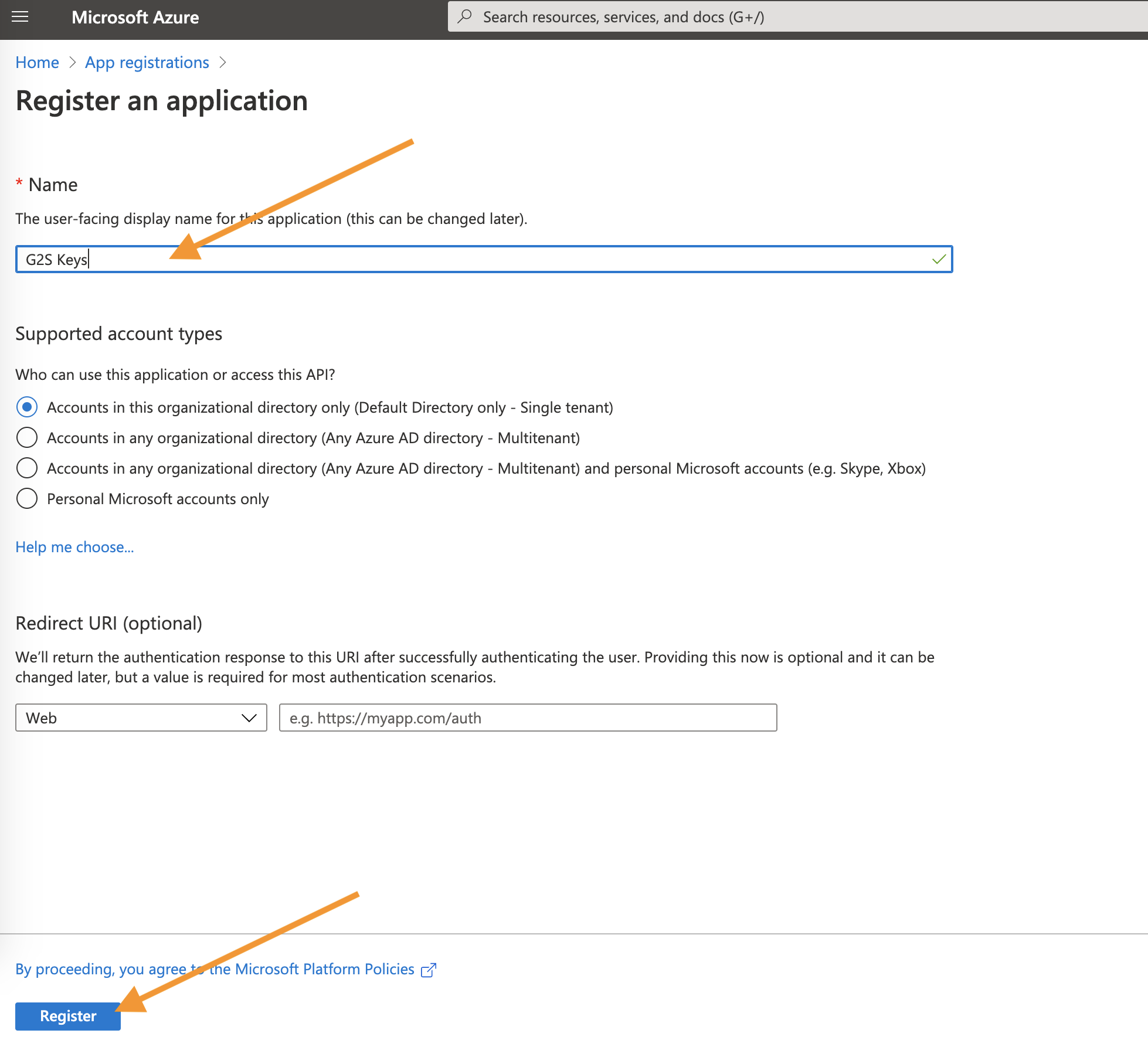
Task: Open the hamburger portal menu
Action: coord(20,17)
